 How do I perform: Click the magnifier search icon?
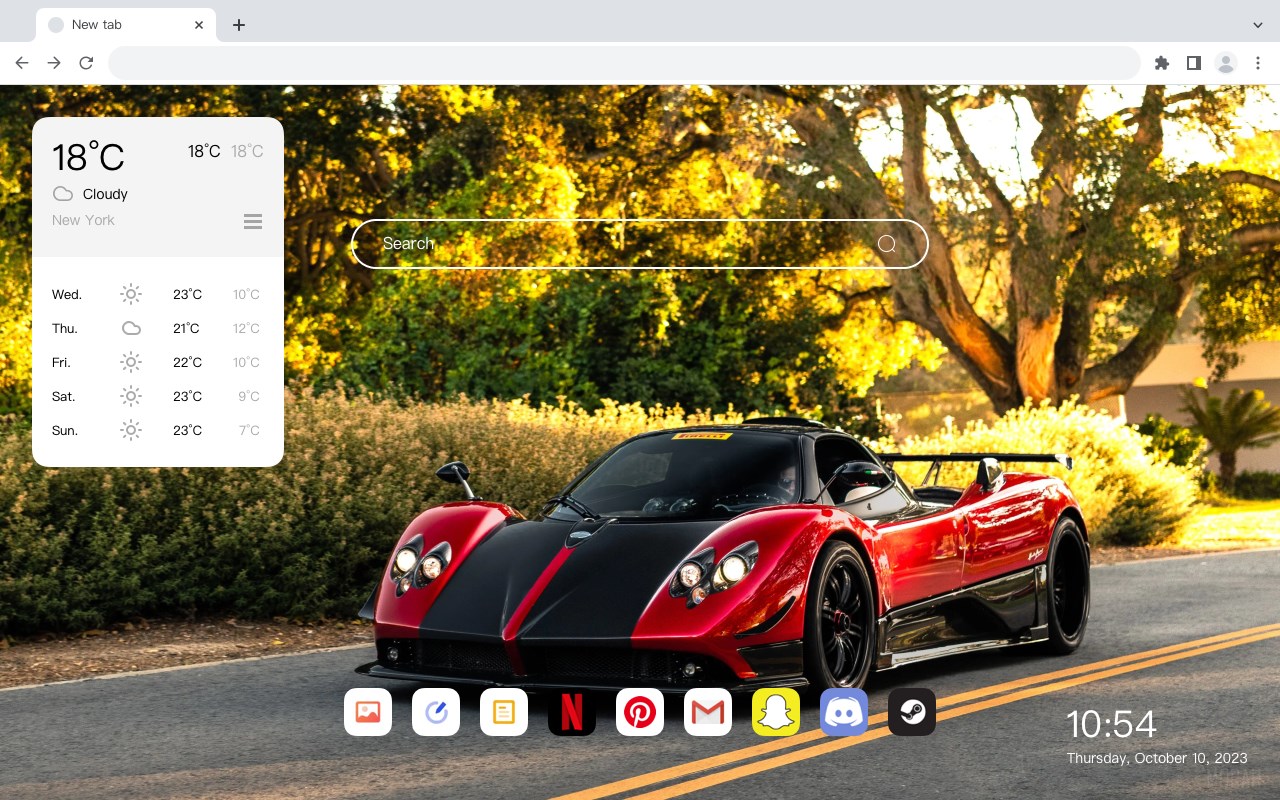(x=886, y=244)
